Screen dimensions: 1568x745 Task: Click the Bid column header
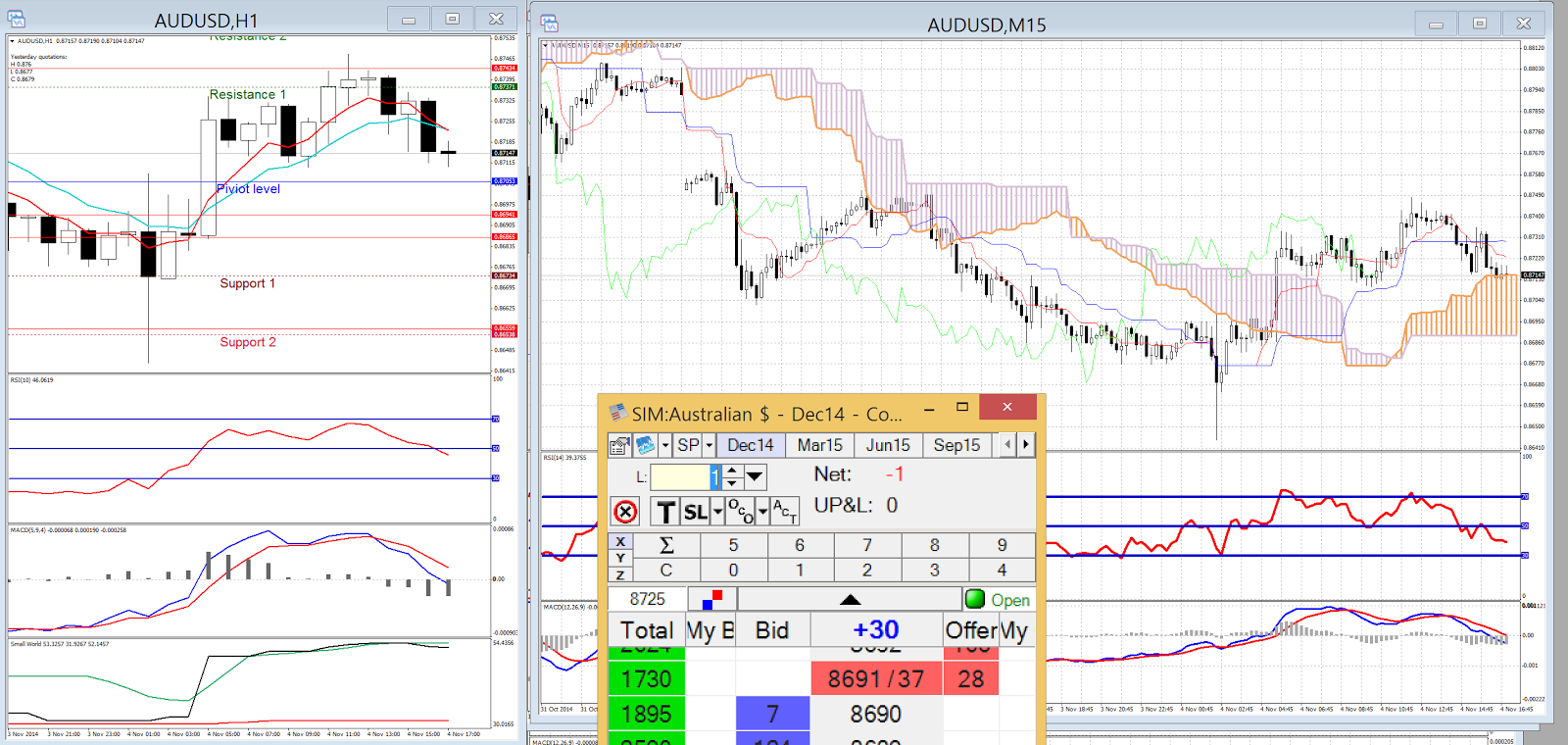pos(772,630)
